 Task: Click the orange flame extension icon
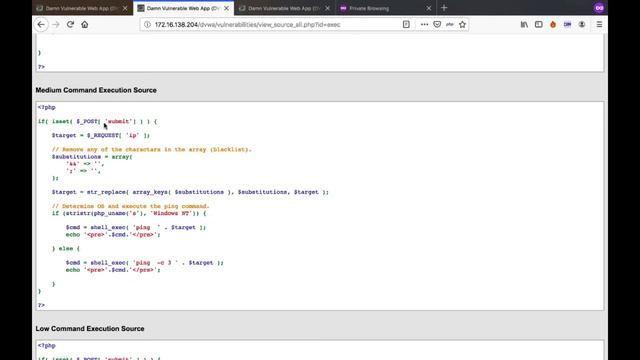point(553,24)
